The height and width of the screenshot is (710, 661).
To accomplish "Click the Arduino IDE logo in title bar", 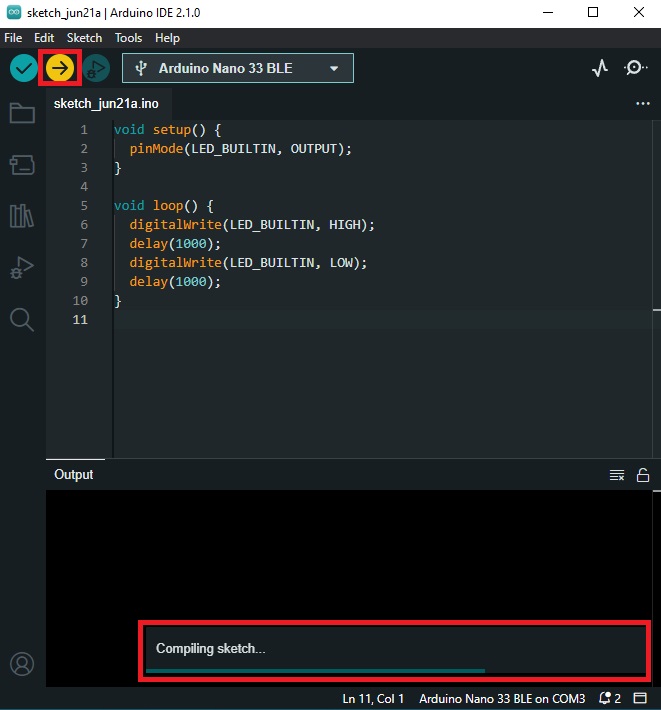I will click(14, 12).
